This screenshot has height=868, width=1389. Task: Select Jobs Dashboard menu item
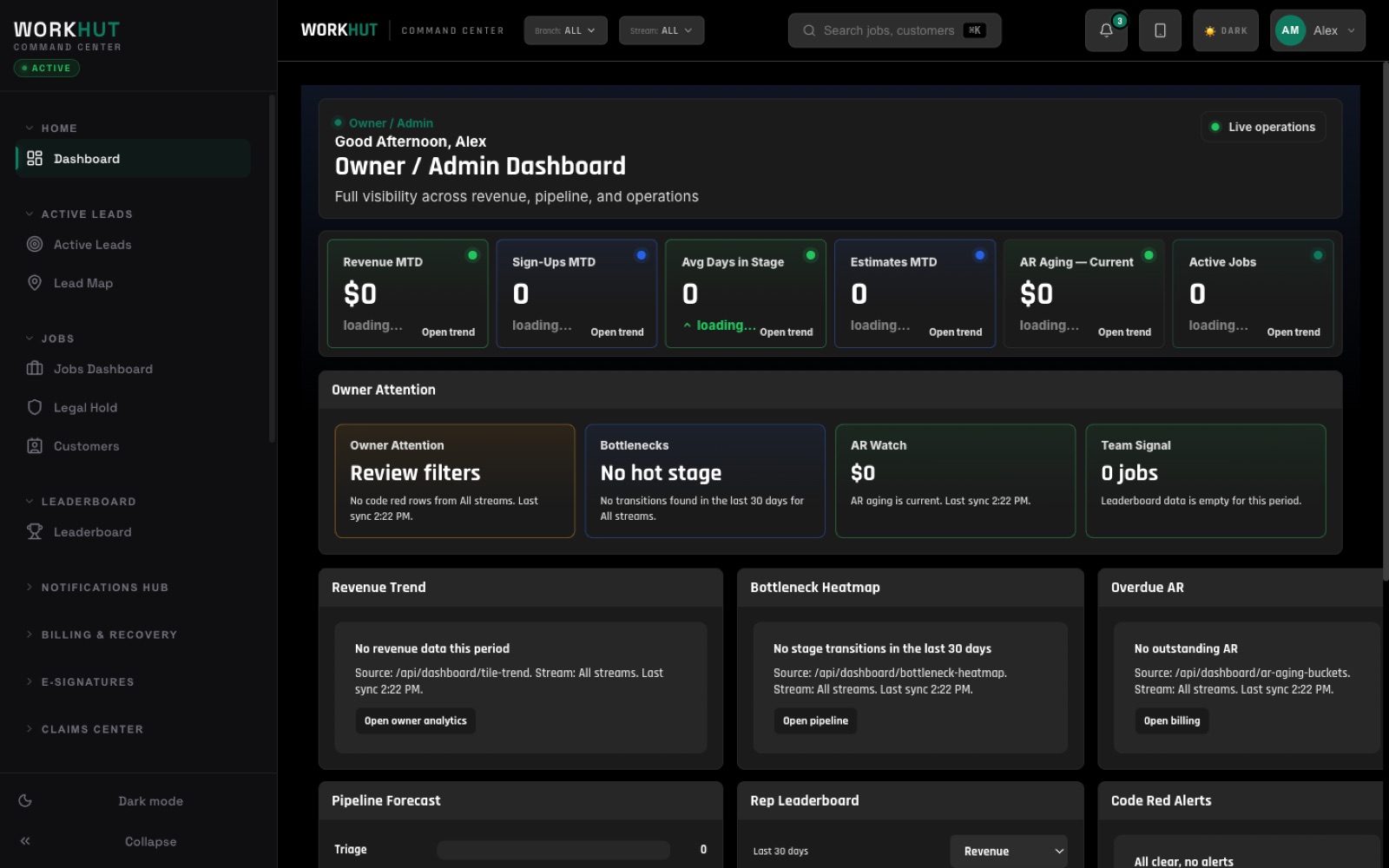pyautogui.click(x=133, y=369)
